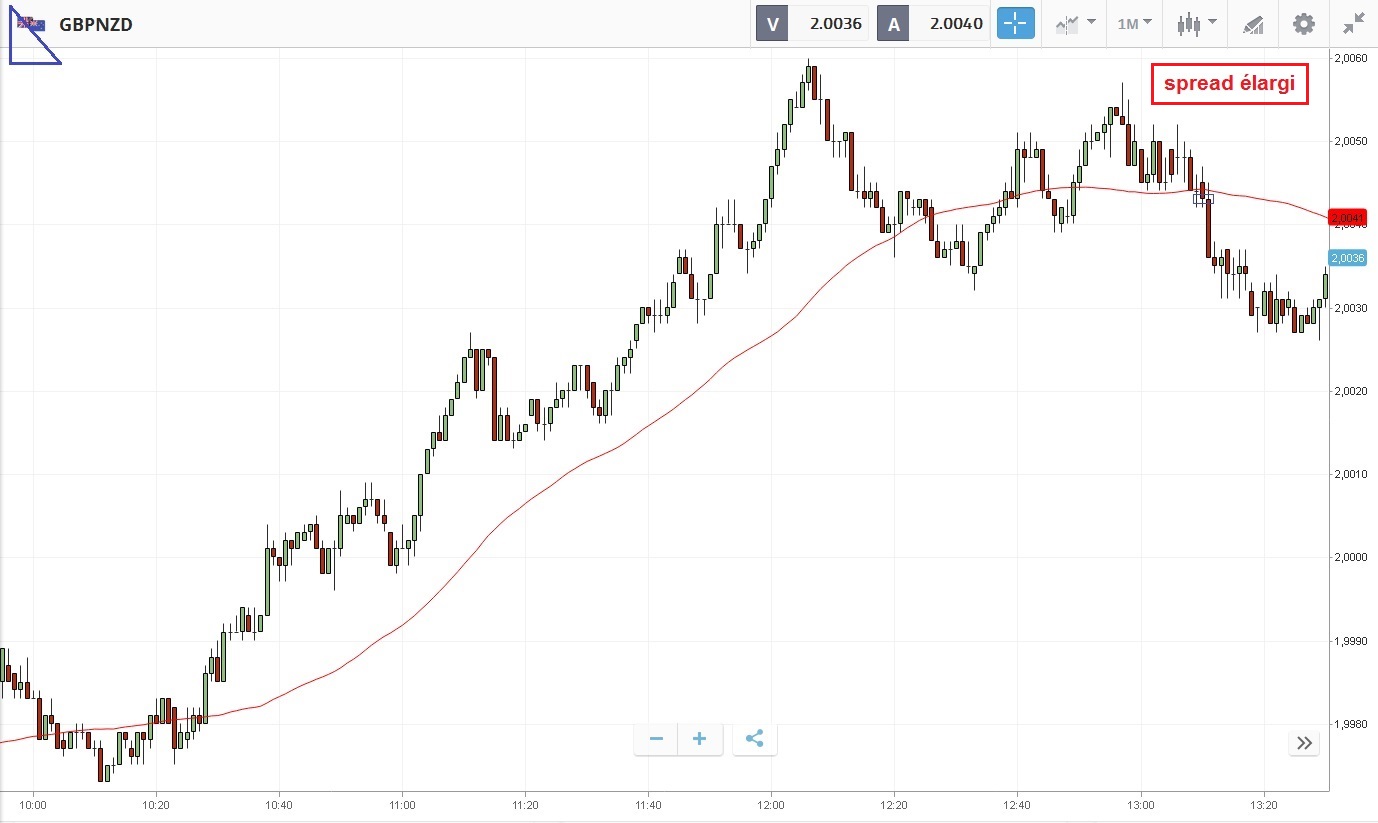1378x823 pixels.
Task: Click the 12:00 time axis marker
Action: tap(771, 804)
